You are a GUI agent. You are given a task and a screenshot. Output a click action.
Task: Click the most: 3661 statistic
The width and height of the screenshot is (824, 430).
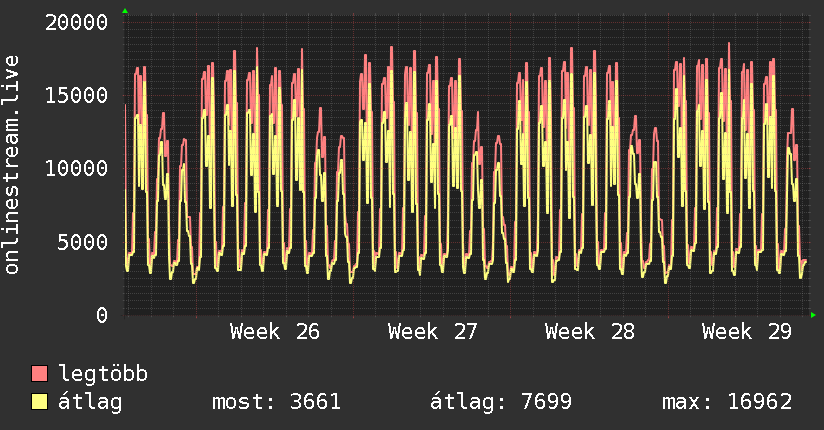(x=276, y=402)
